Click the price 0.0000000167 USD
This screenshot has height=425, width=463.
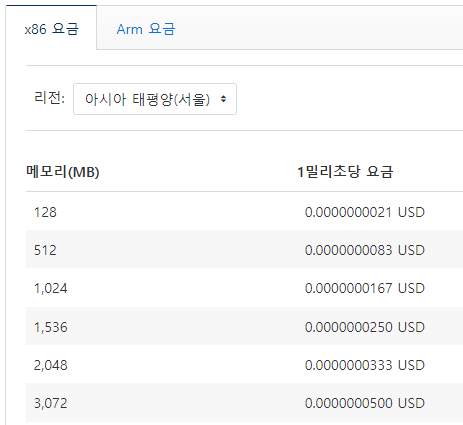(x=365, y=288)
